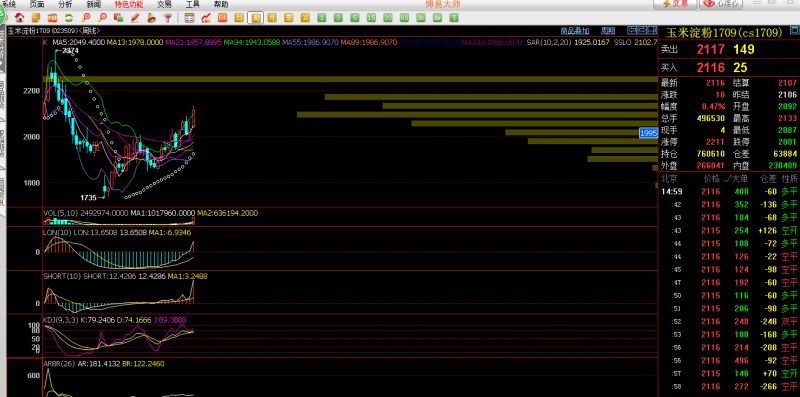Select the highlighted weekly period toggle button
The height and width of the screenshot is (397, 800).
[x=255, y=18]
